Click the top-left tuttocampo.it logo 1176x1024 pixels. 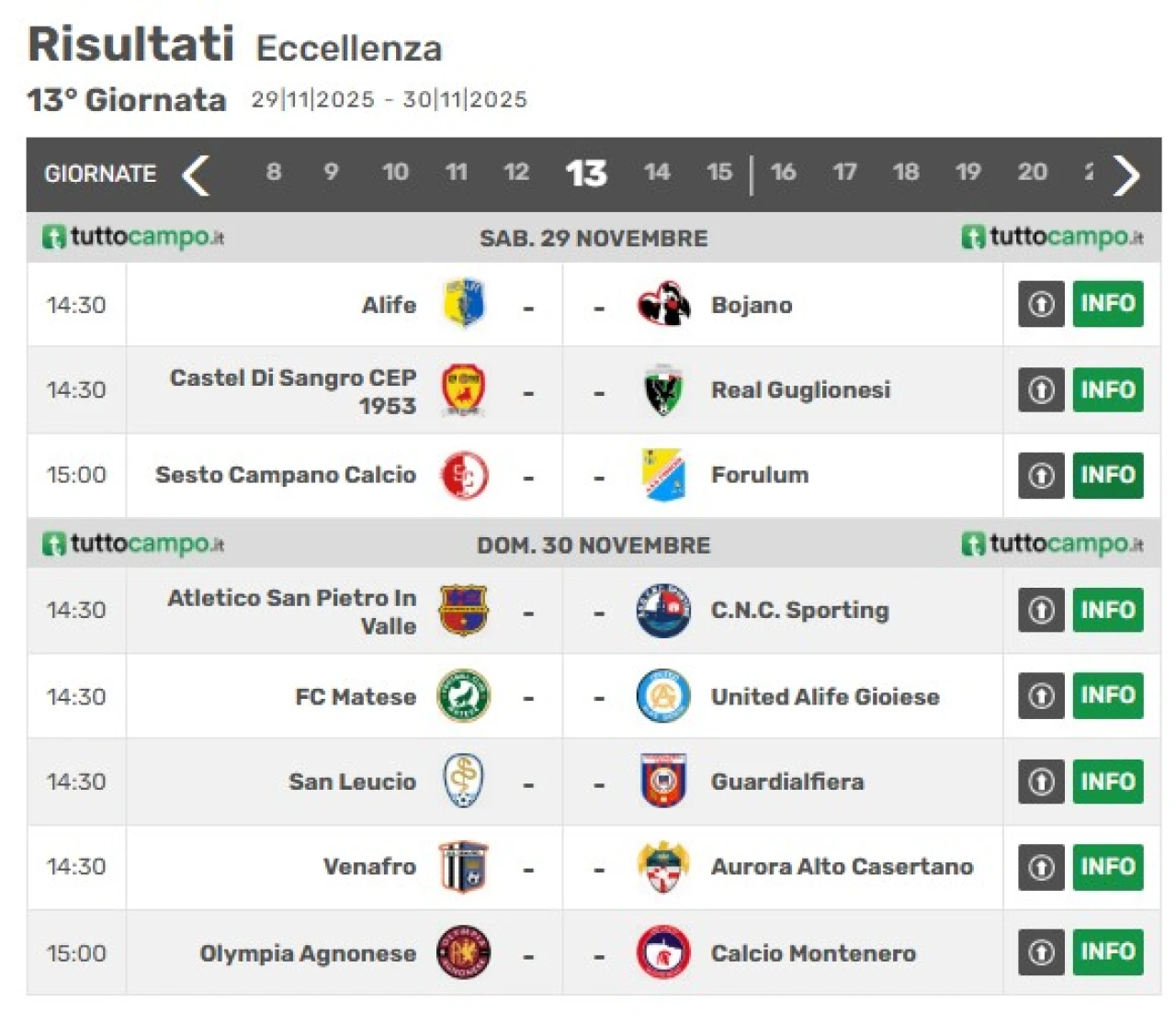click(133, 237)
